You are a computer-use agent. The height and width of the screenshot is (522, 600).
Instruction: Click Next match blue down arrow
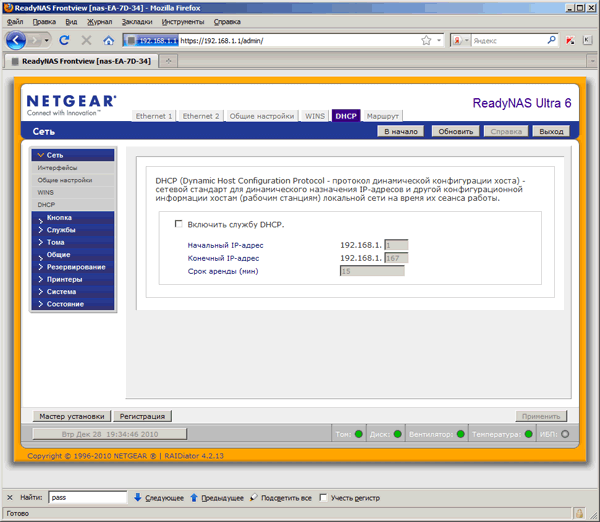pos(138,498)
